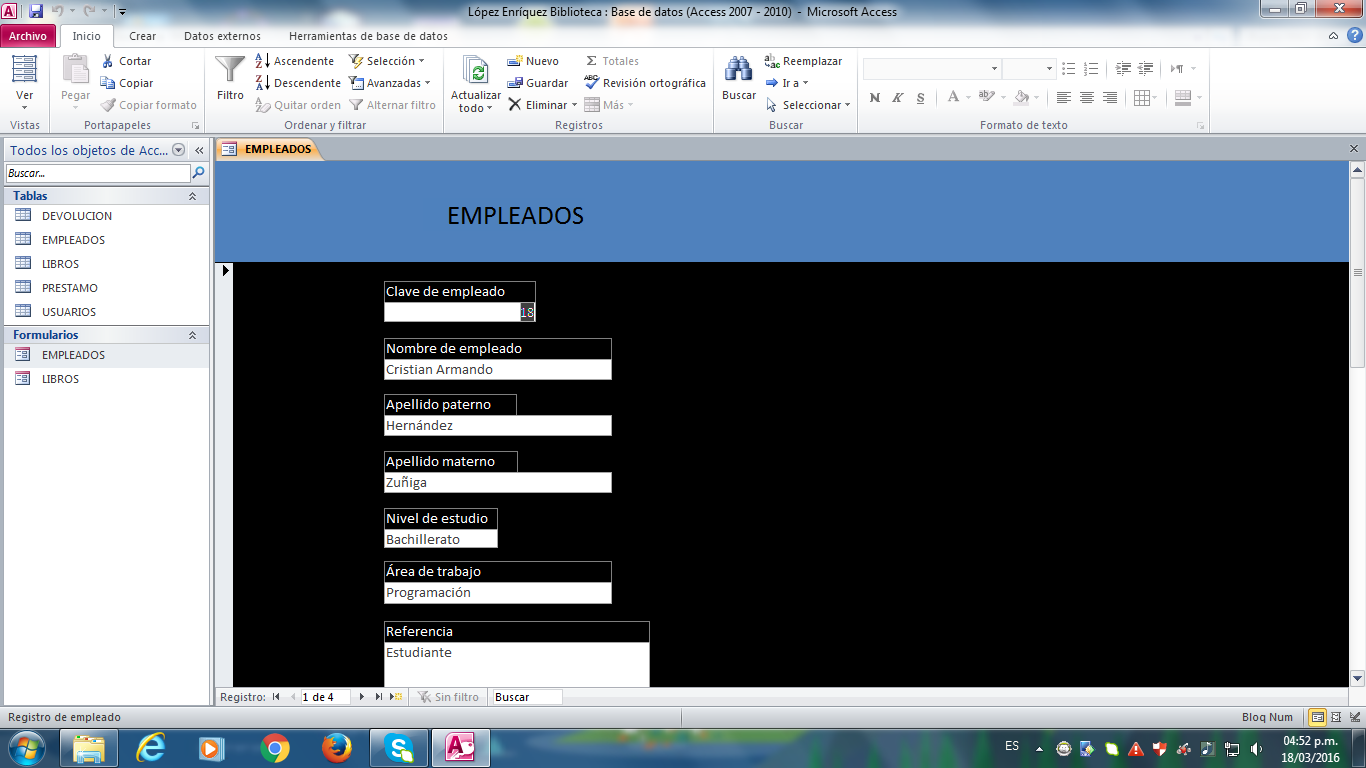This screenshot has width=1366, height=768.
Task: Open Eliminar dropdown arrow
Action: 575,105
